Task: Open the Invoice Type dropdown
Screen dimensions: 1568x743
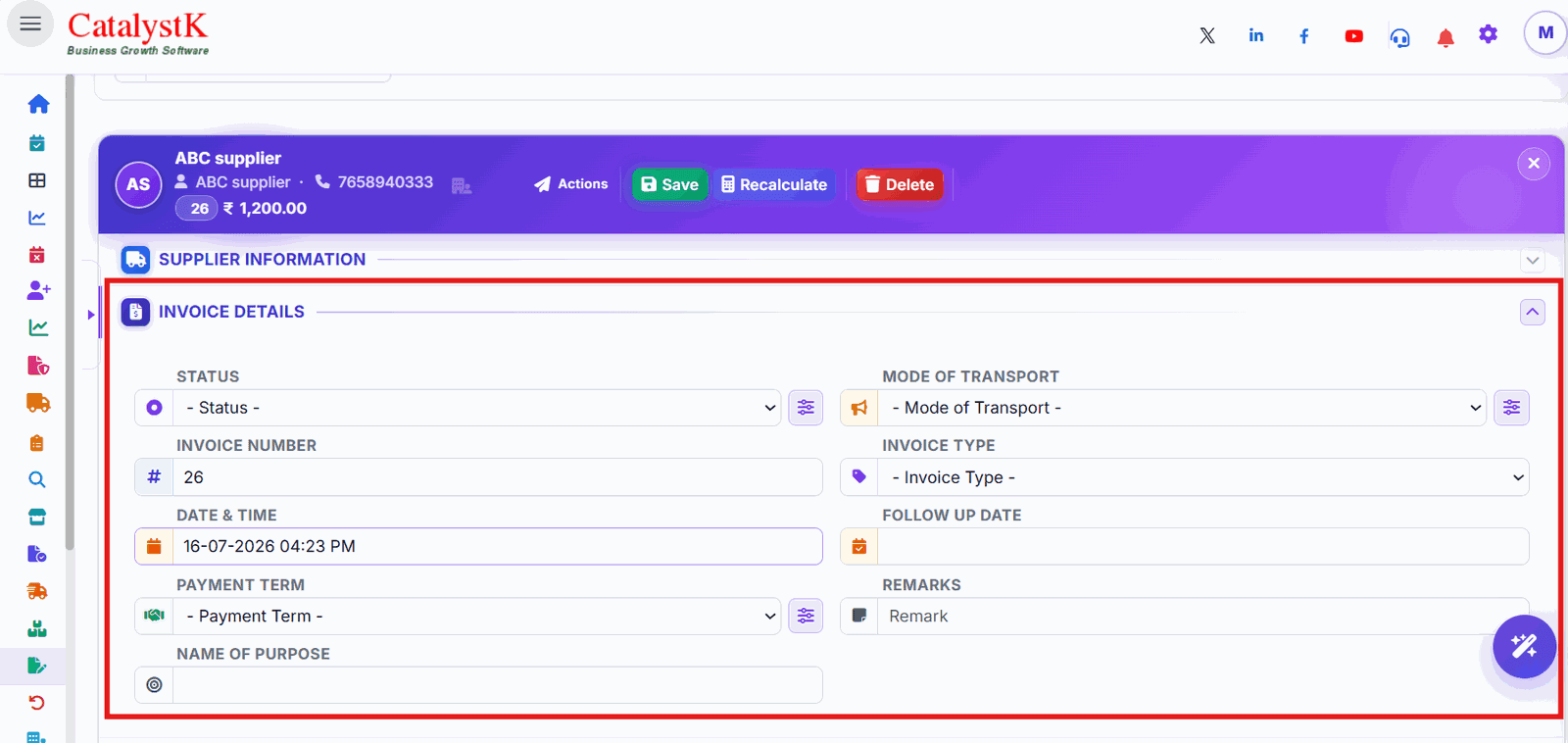Action: [x=1203, y=477]
